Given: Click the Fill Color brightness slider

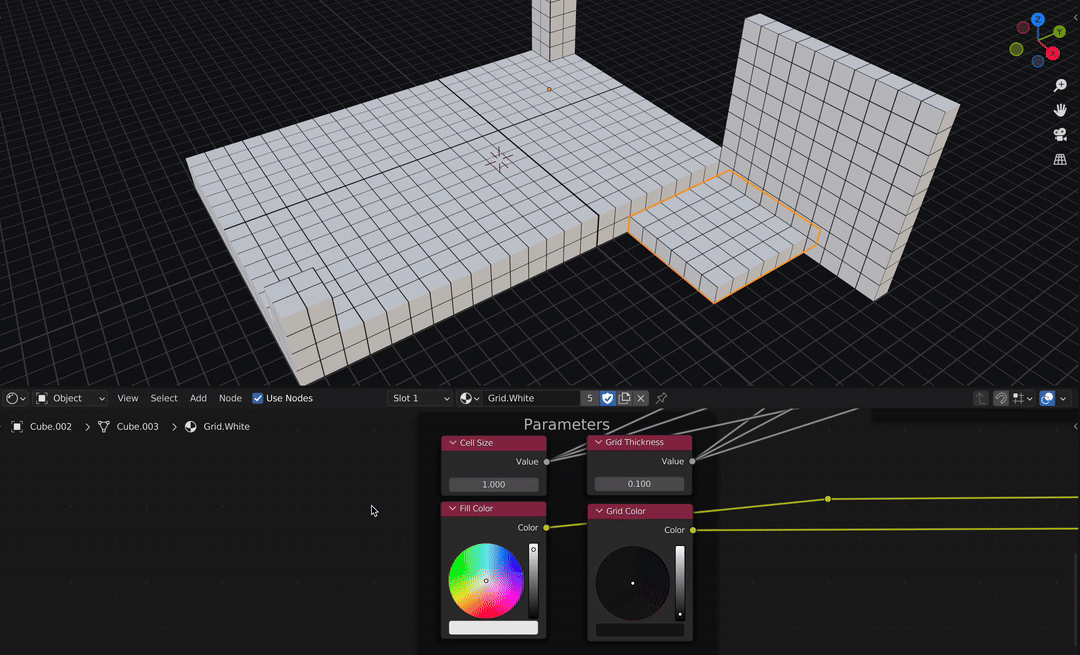Looking at the screenshot, I should (x=533, y=581).
